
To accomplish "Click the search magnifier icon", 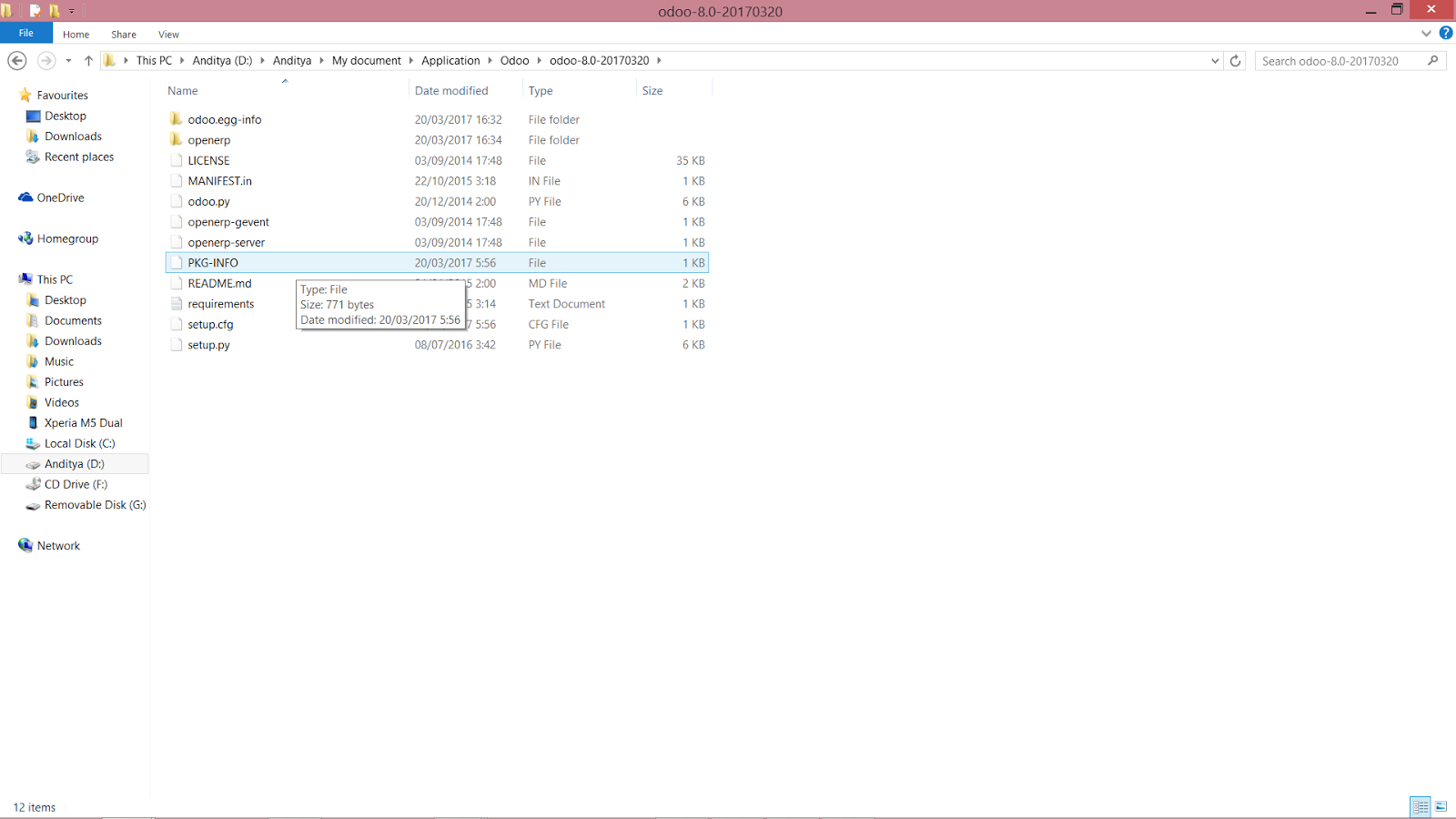I will [1433, 61].
